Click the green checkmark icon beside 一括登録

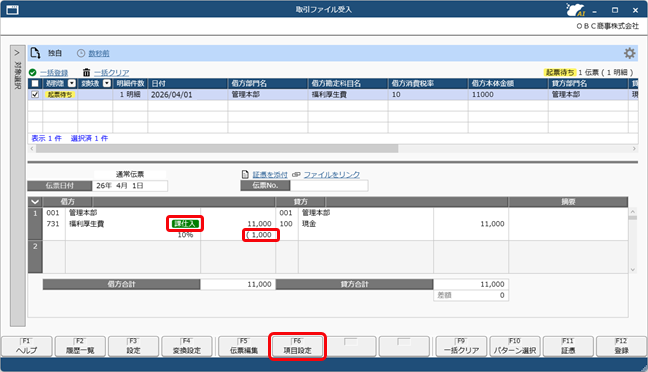coord(33,73)
